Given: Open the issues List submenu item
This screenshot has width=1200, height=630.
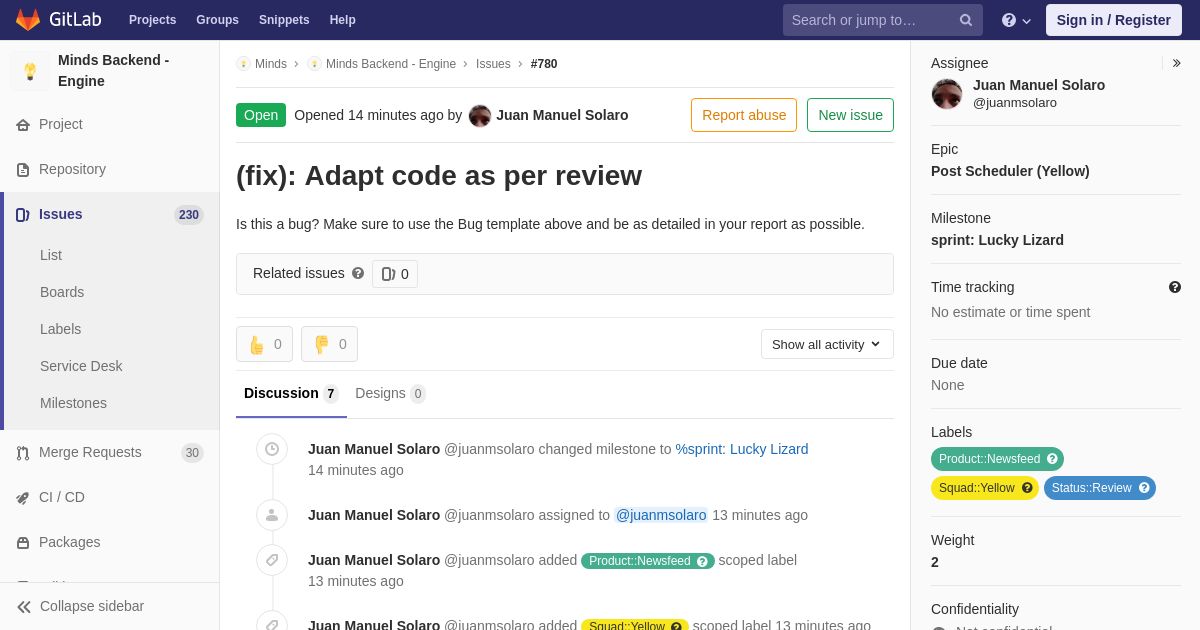Looking at the screenshot, I should (x=51, y=255).
